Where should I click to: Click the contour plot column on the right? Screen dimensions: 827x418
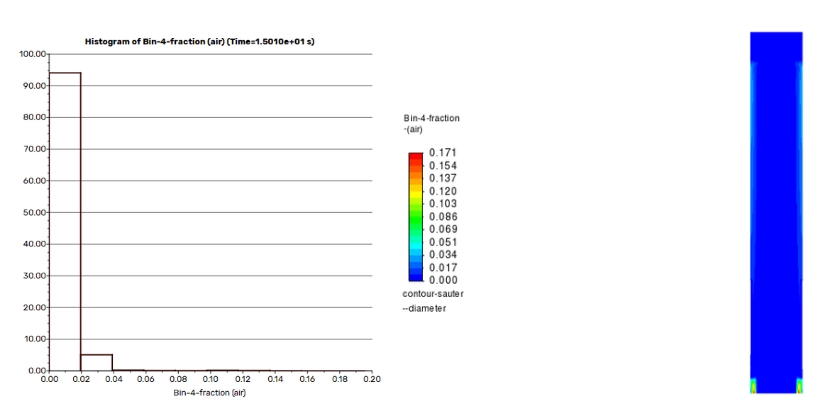pyautogui.click(x=776, y=212)
